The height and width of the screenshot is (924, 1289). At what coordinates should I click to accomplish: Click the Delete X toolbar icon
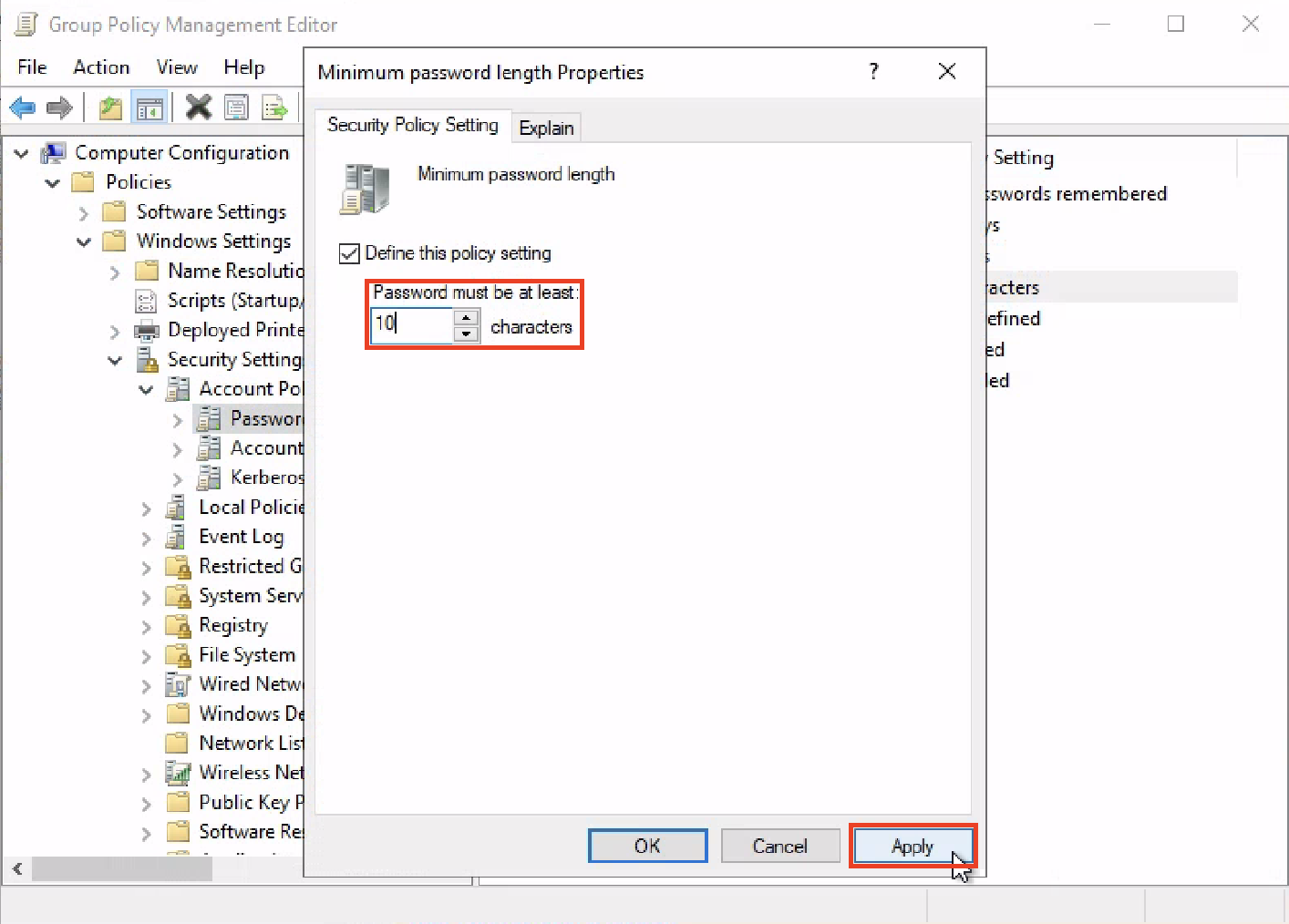pyautogui.click(x=198, y=108)
